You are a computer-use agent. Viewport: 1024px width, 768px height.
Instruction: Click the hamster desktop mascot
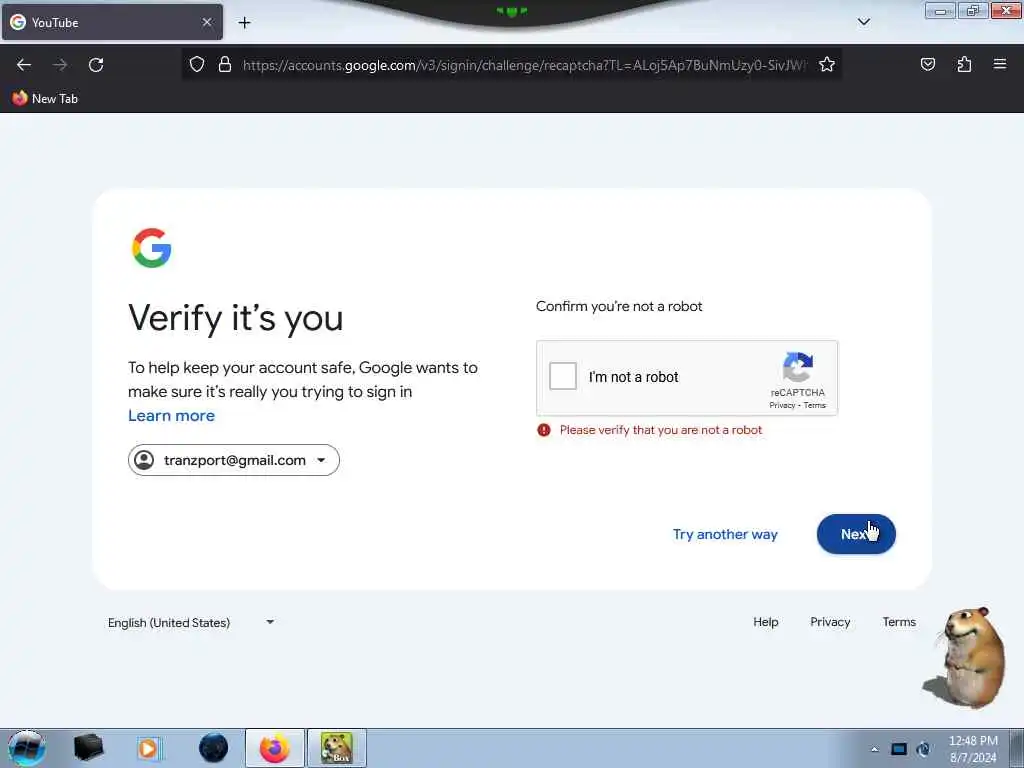[x=965, y=658]
